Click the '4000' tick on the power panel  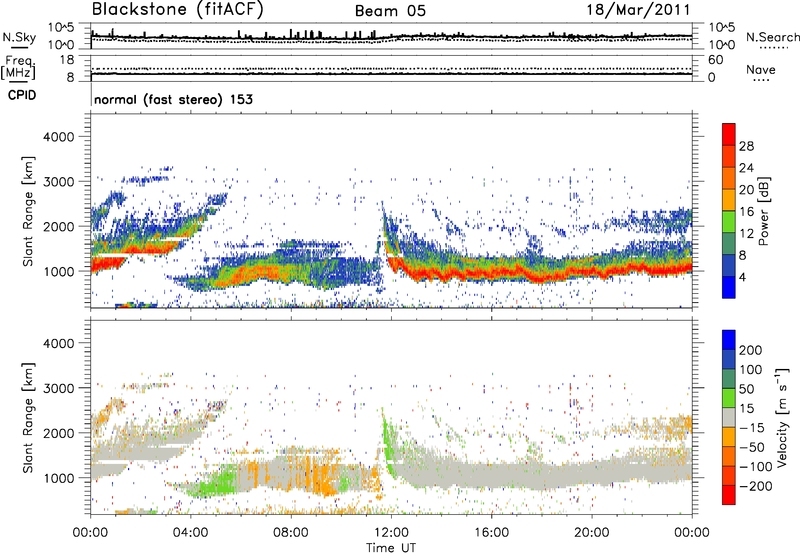[58, 137]
